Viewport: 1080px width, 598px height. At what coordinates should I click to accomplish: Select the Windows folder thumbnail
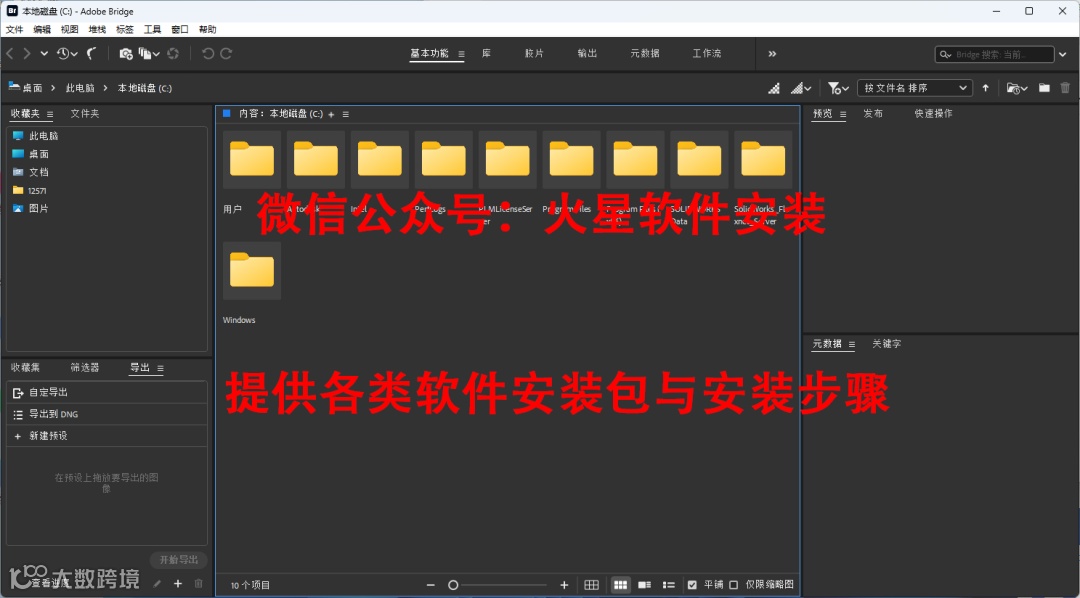[x=252, y=271]
